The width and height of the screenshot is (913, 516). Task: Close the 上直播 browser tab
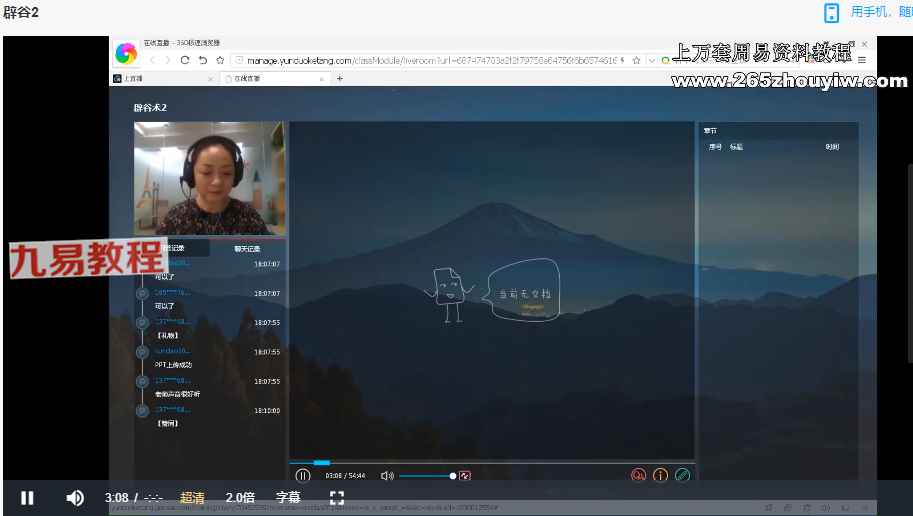(x=210, y=79)
